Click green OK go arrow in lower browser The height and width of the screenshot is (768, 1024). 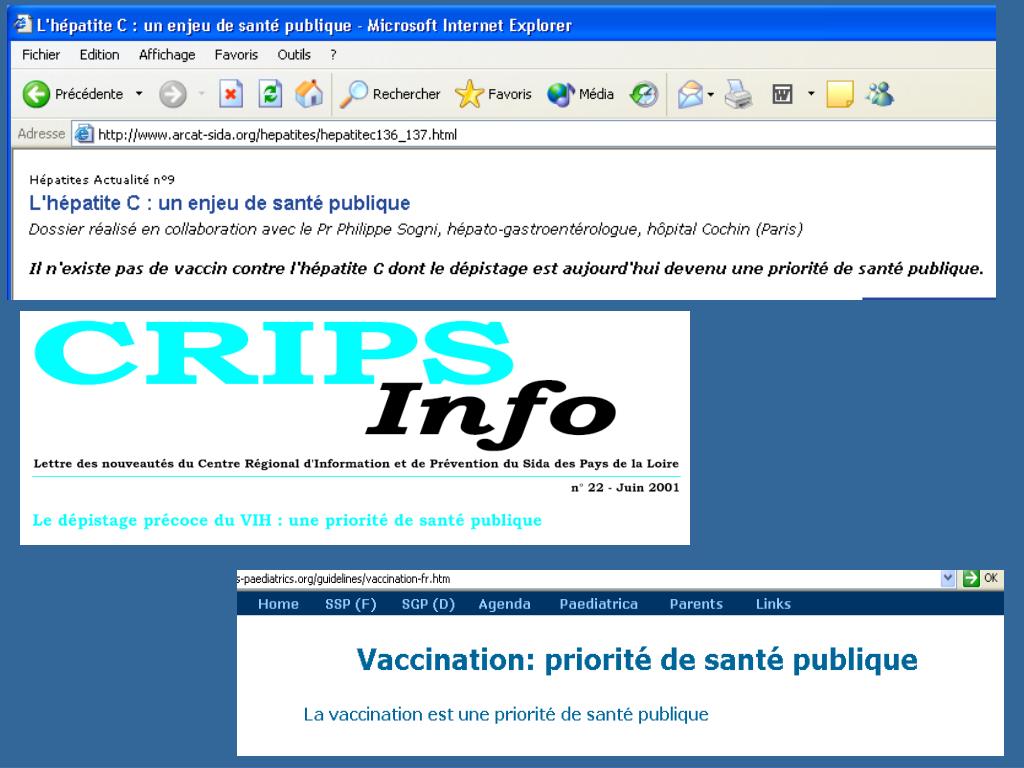(971, 578)
